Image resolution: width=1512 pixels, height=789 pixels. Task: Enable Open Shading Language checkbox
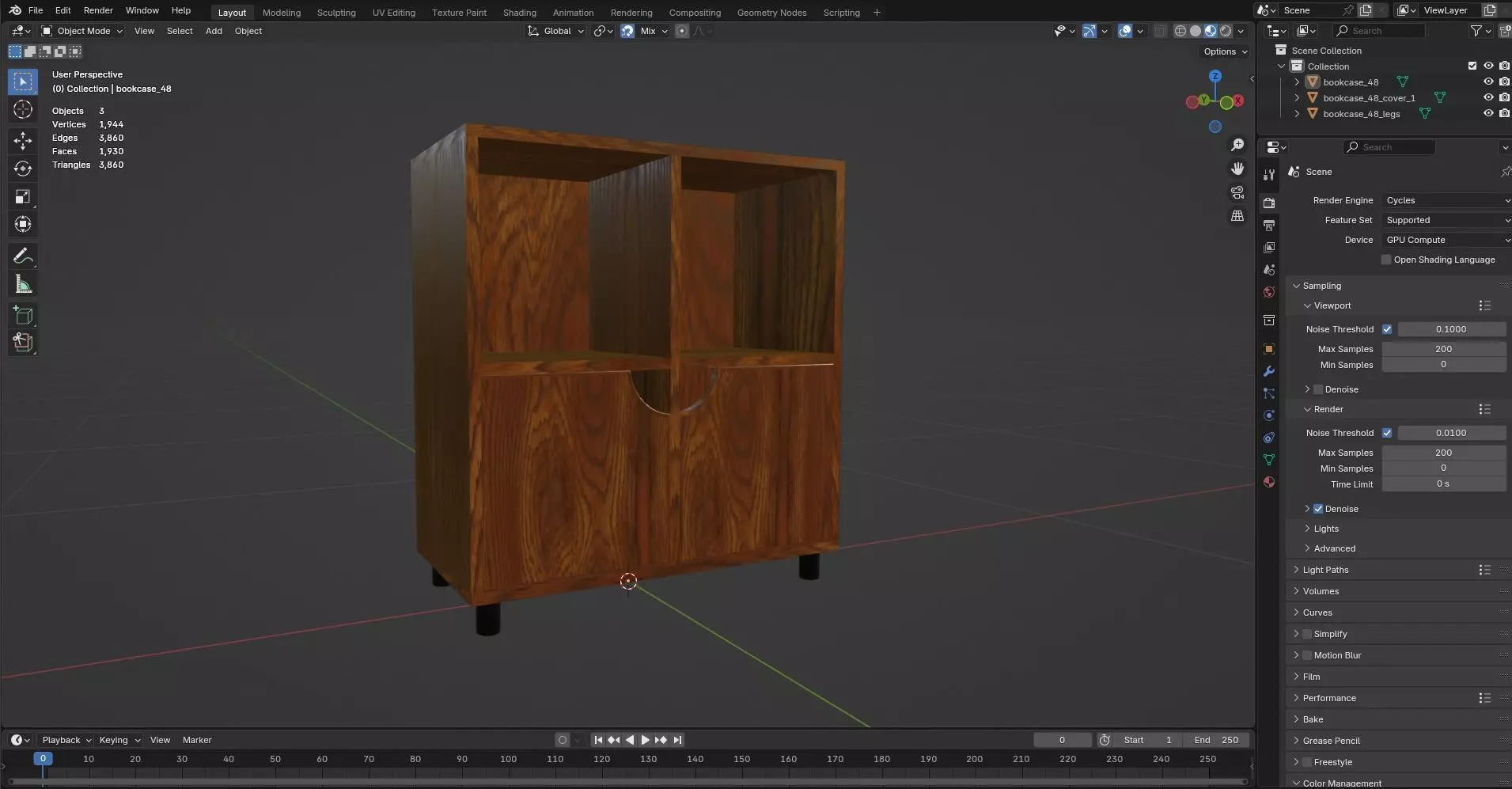click(1386, 260)
